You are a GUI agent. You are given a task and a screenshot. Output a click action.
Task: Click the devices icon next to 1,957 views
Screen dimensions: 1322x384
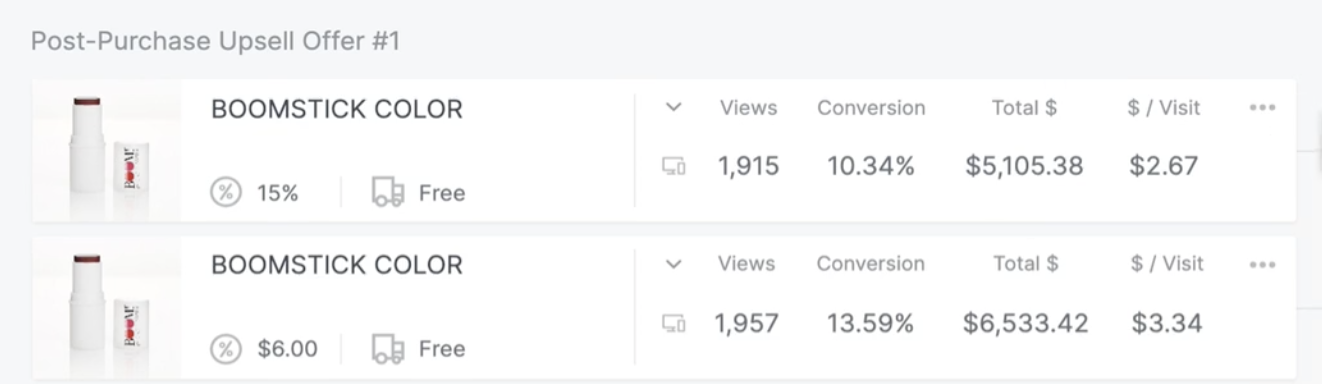tap(674, 323)
